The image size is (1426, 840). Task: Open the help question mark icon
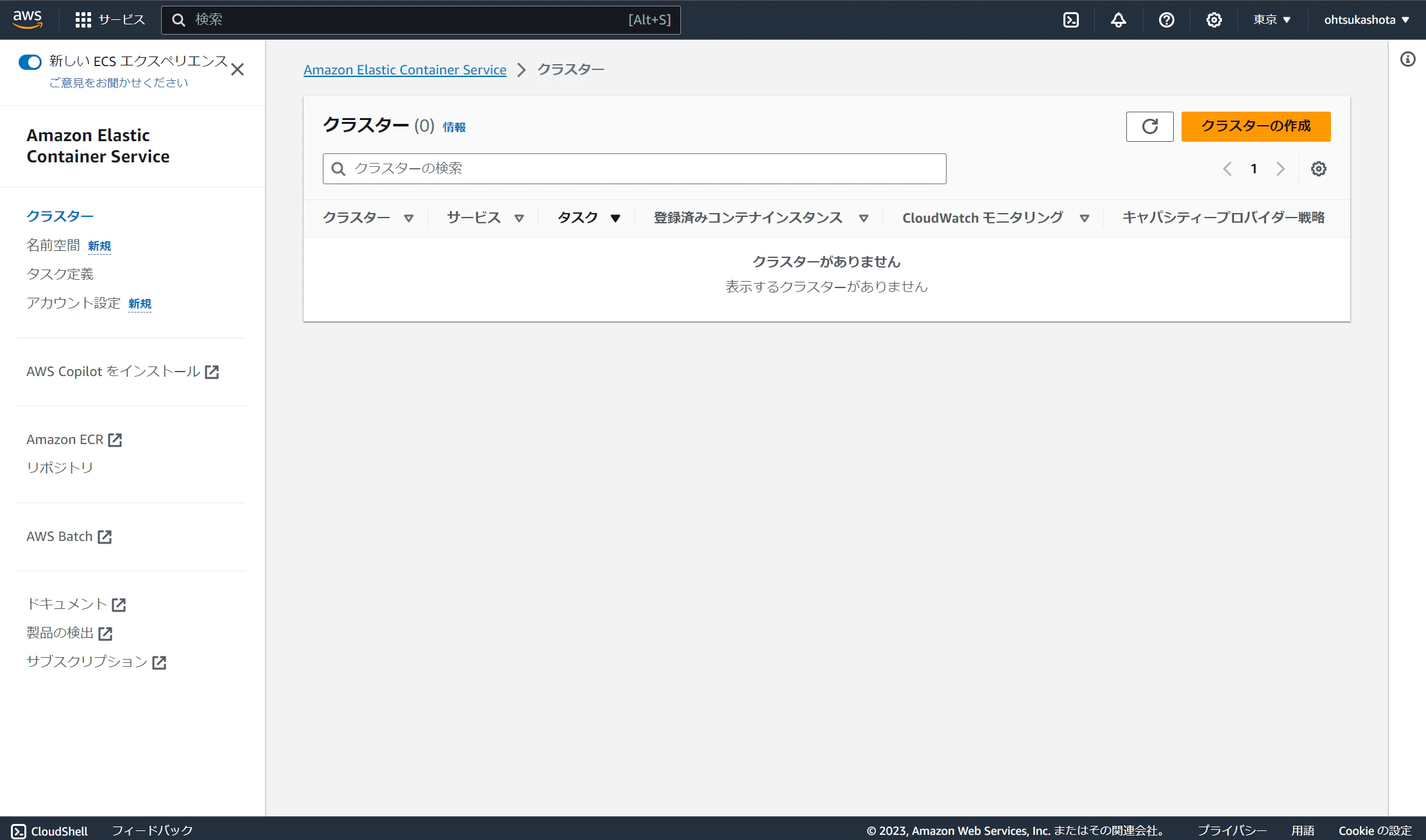coord(1167,20)
